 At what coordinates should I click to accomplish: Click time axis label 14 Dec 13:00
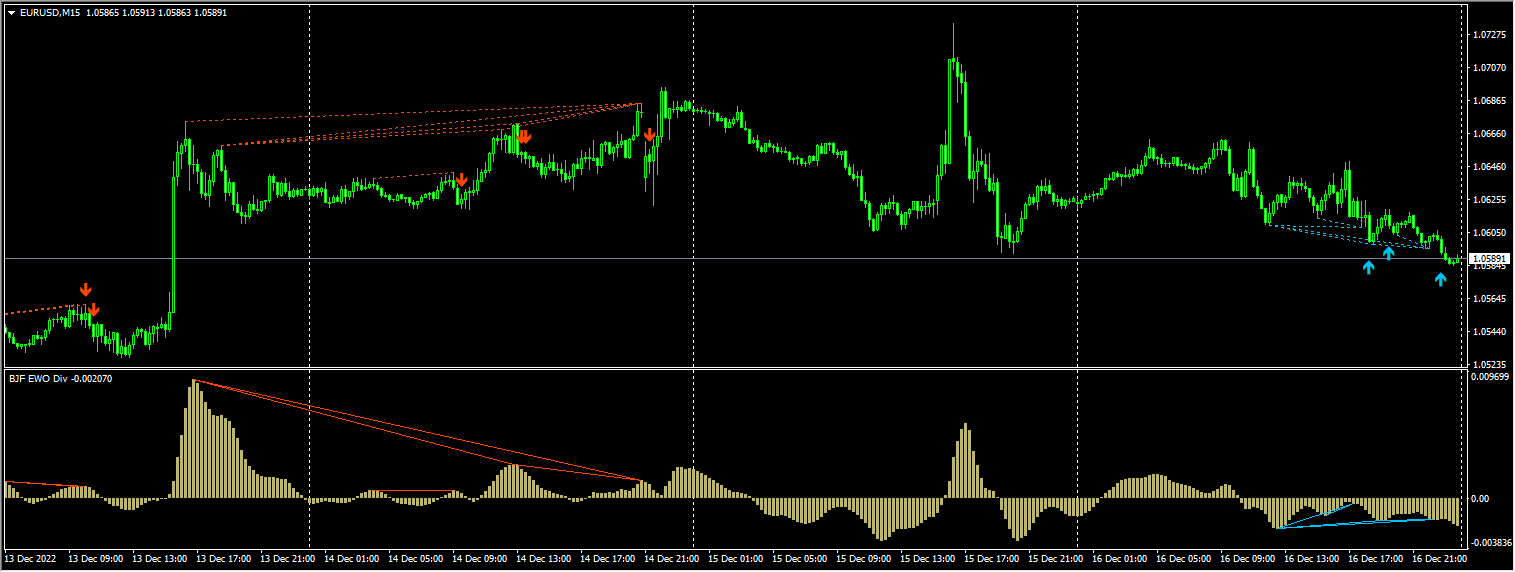544,558
